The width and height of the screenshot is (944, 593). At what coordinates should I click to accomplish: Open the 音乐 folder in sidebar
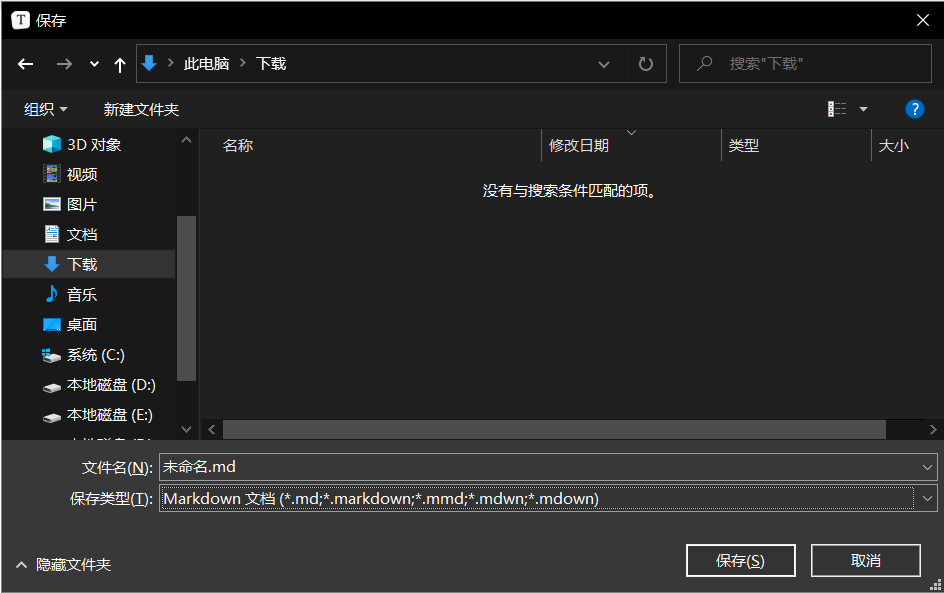point(81,295)
